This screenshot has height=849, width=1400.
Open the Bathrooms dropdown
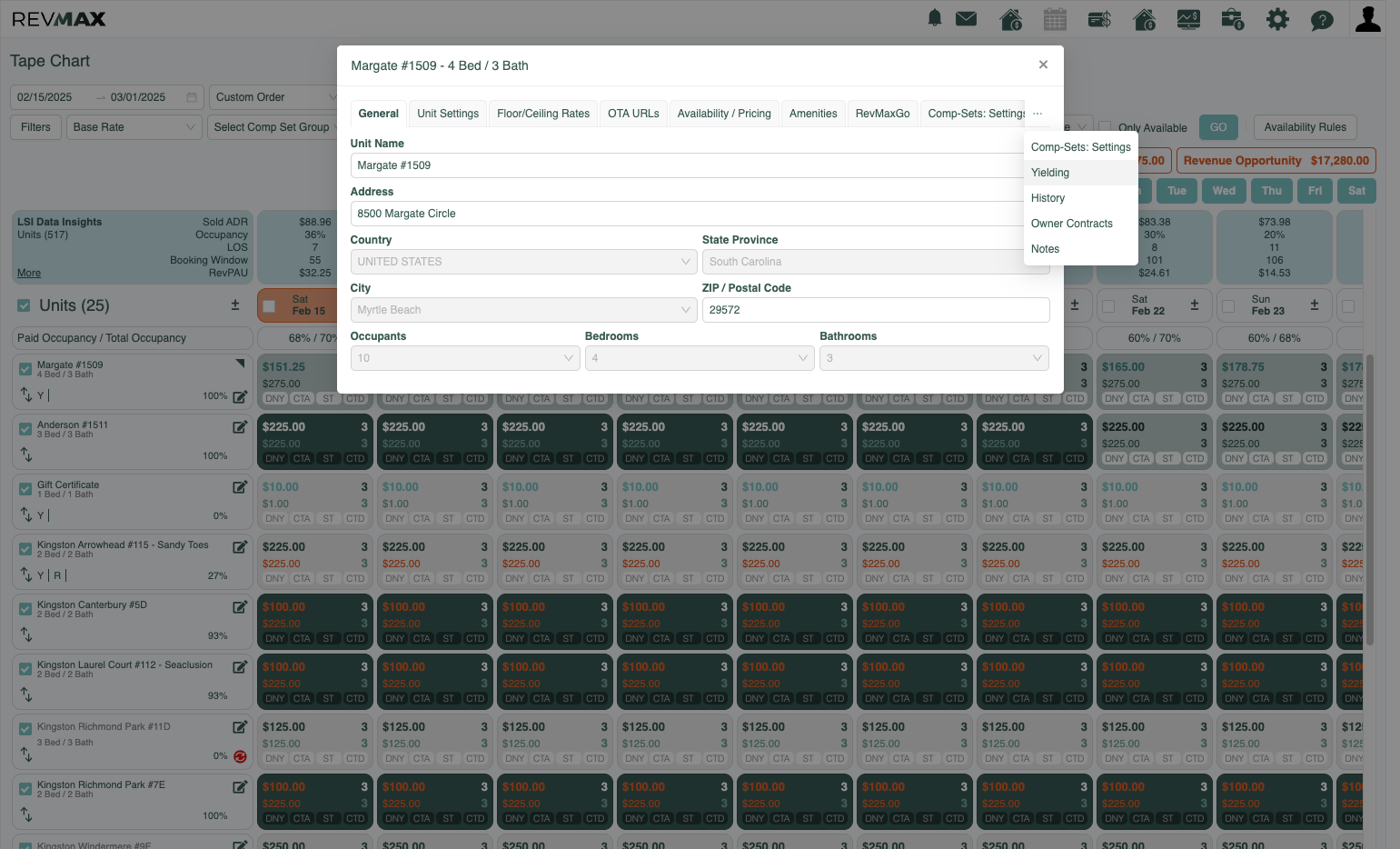click(x=934, y=358)
